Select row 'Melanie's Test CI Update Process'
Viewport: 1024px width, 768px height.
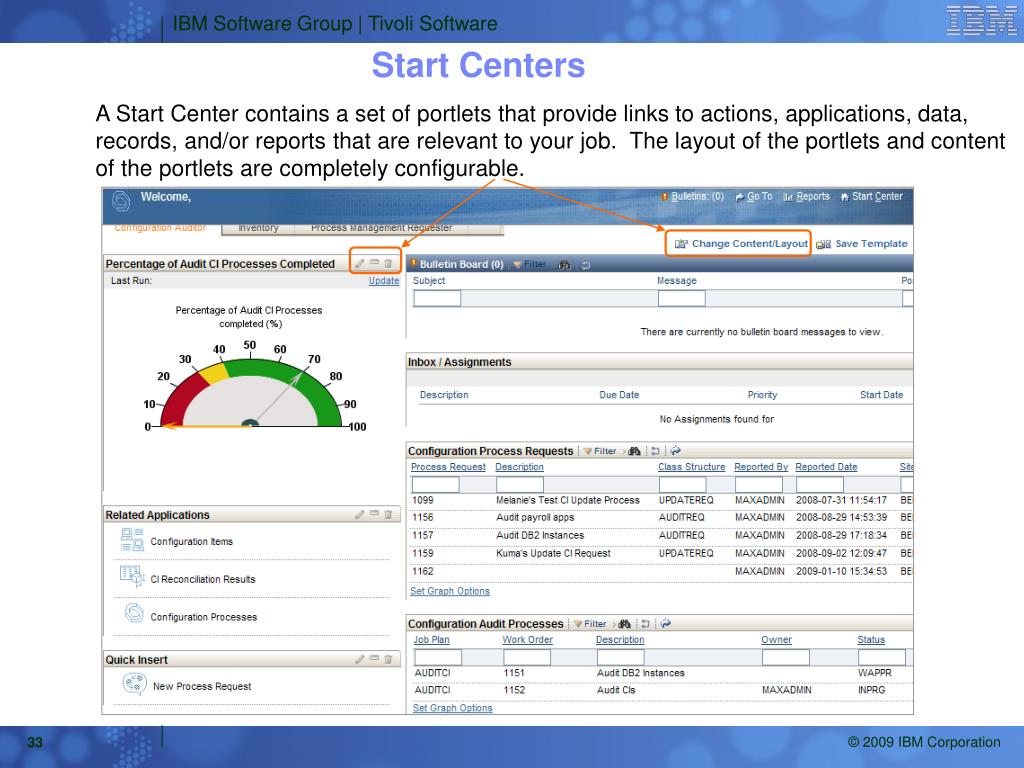pos(660,500)
